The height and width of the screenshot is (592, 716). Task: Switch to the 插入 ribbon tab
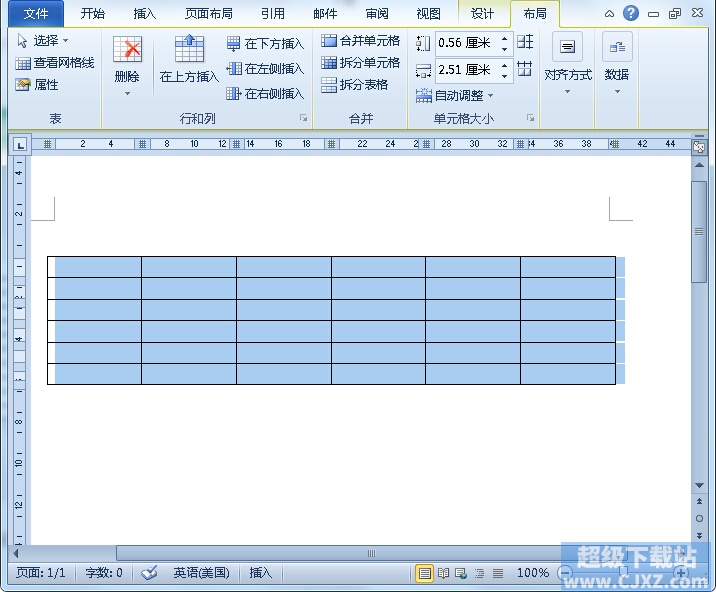[x=145, y=14]
